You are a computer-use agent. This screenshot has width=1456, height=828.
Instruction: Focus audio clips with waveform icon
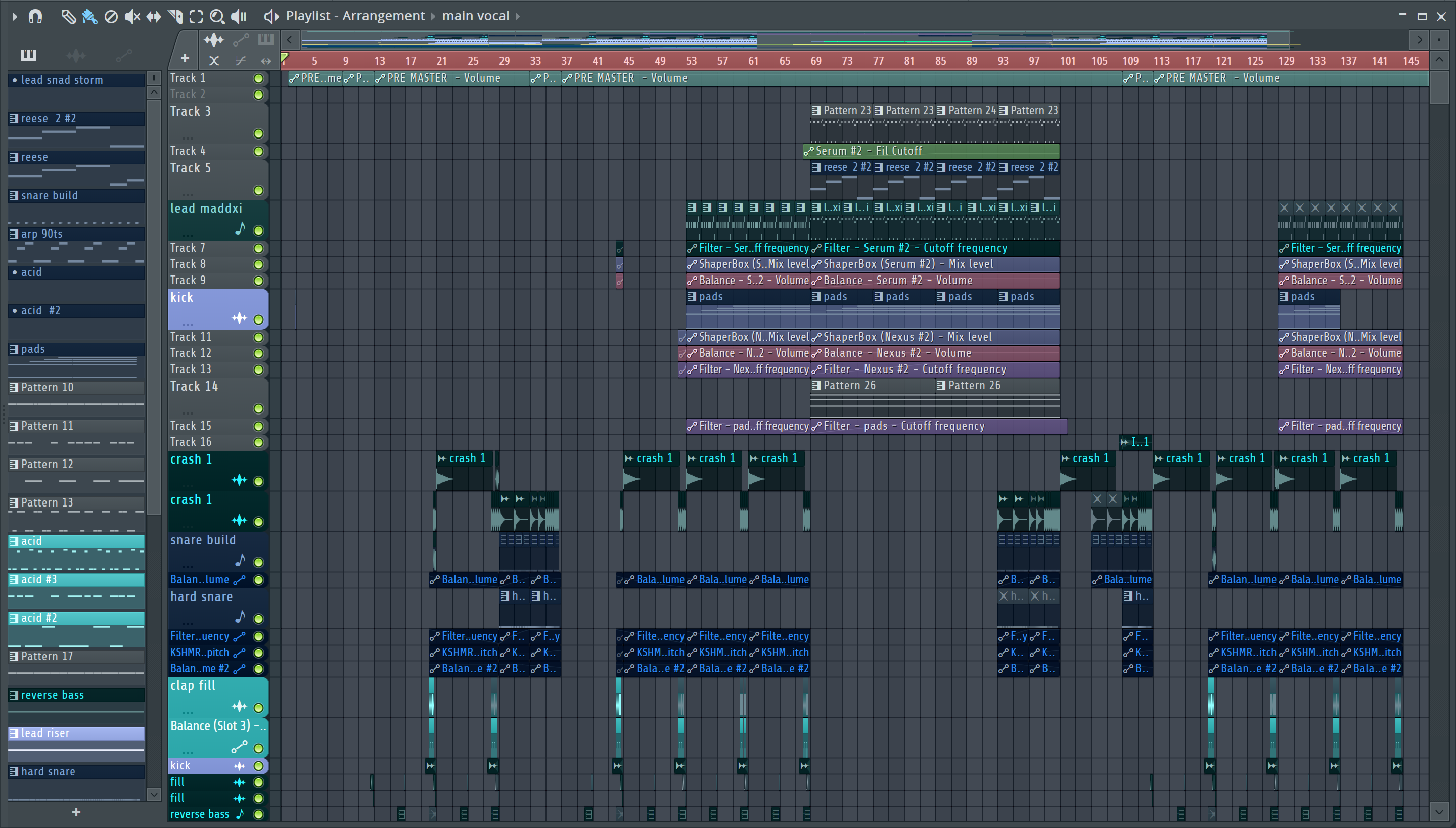[214, 40]
